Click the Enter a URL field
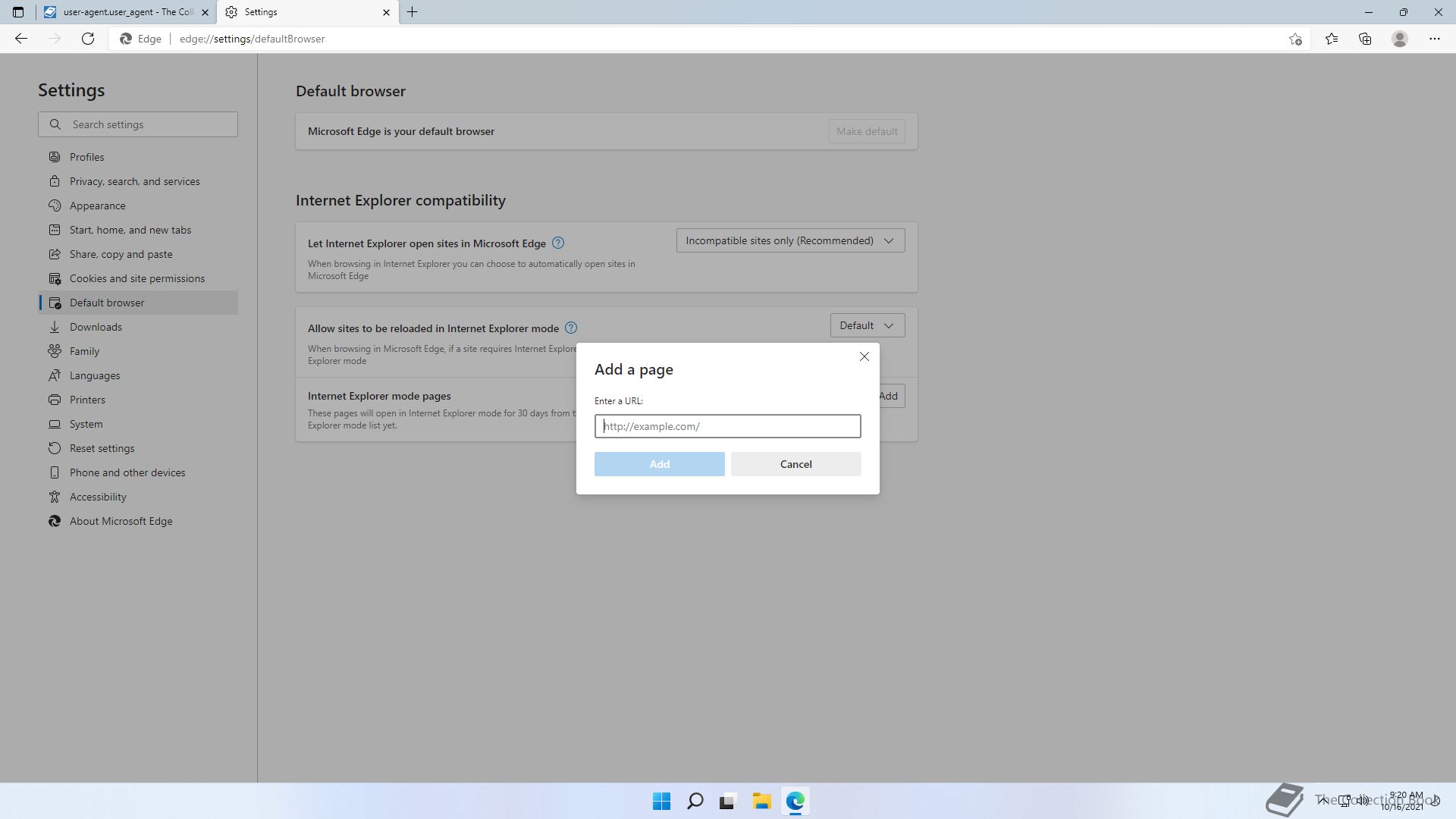The width and height of the screenshot is (1456, 819). coord(728,426)
